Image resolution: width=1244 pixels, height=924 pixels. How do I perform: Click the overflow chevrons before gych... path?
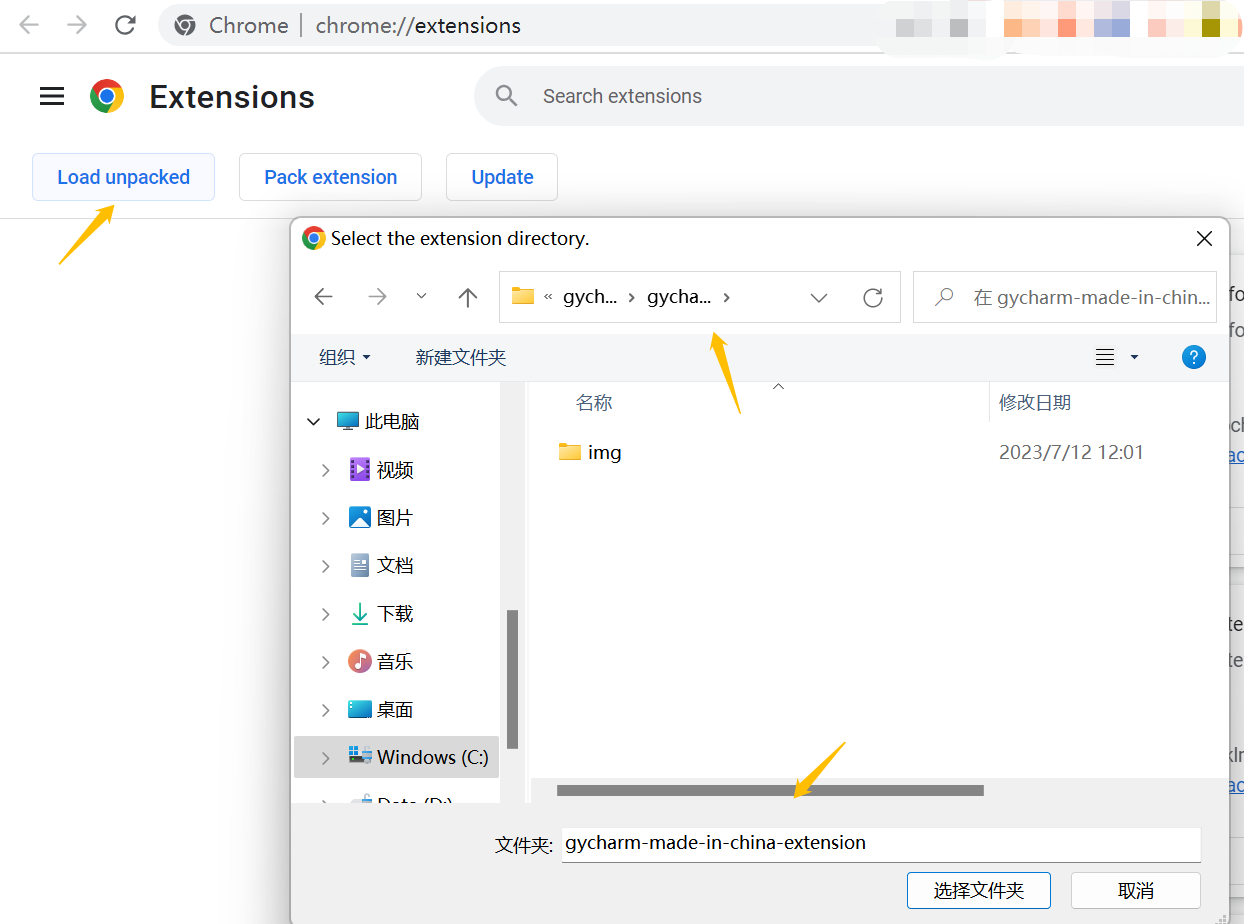point(548,297)
